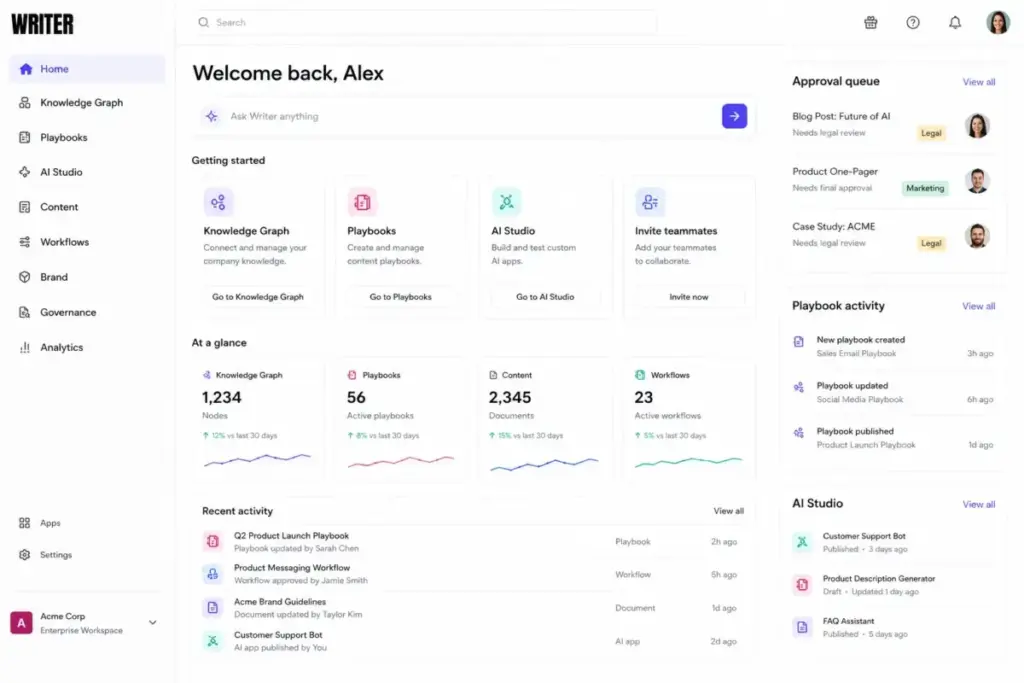
Task: Click 'Workflow approved by Jamie Smith' text
Action: click(300, 580)
